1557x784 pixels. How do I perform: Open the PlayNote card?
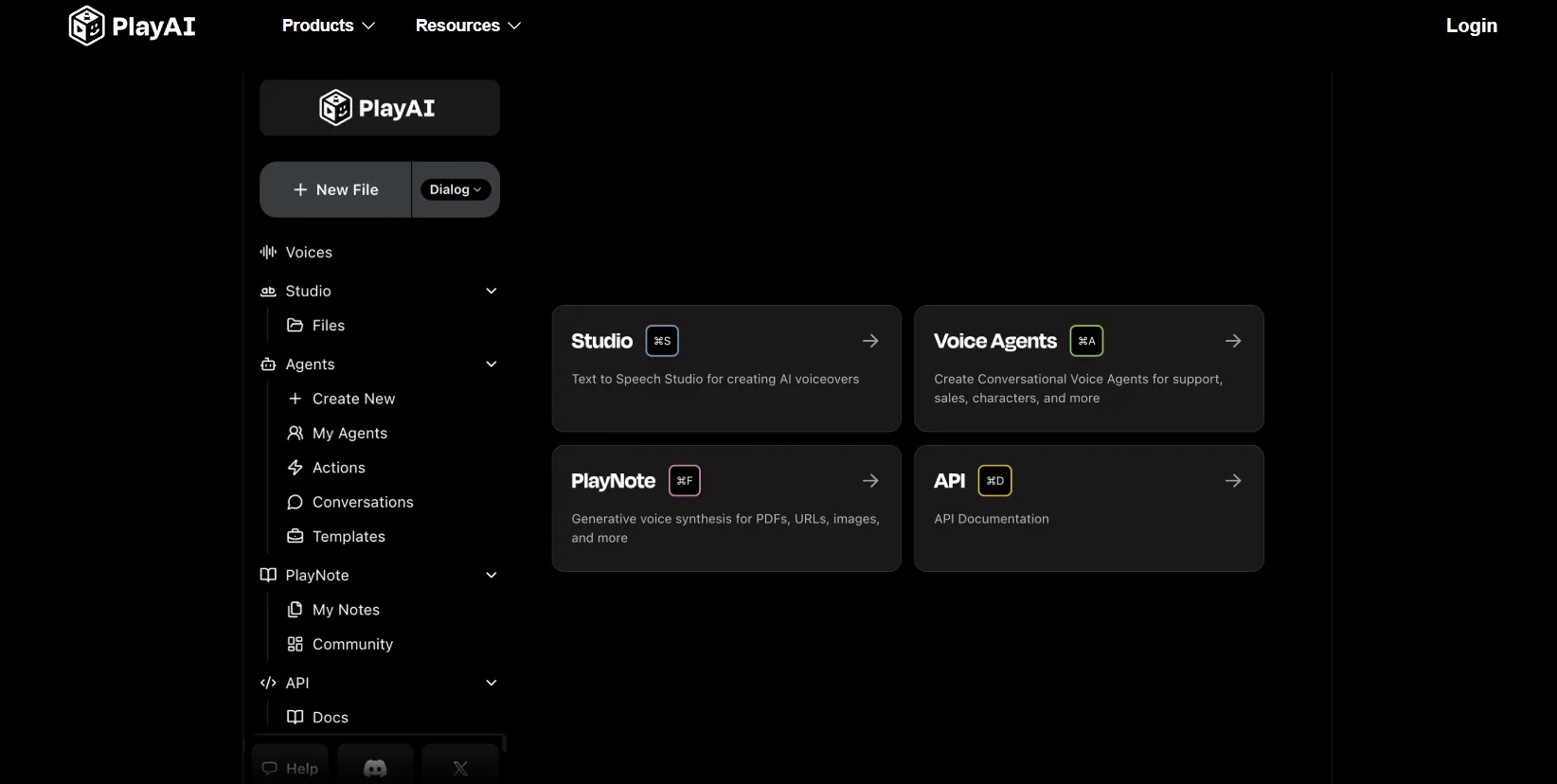click(725, 508)
